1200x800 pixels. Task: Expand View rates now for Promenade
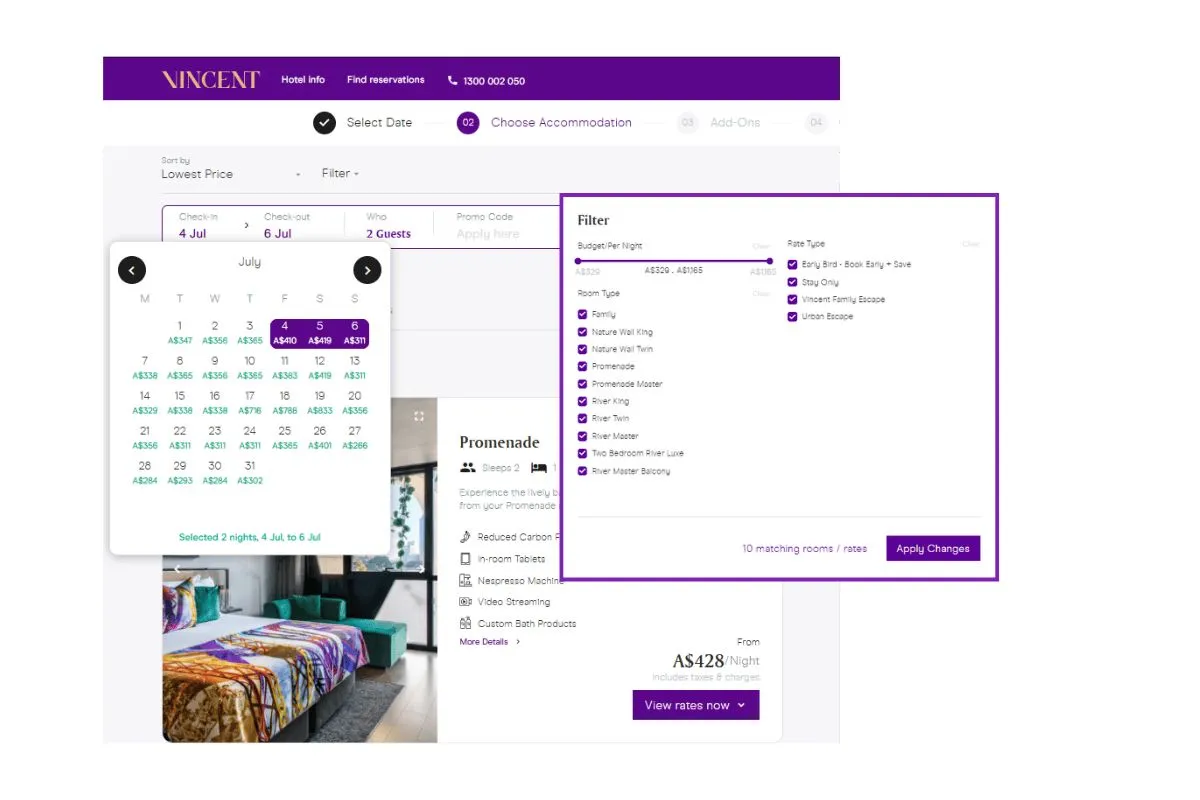point(696,705)
